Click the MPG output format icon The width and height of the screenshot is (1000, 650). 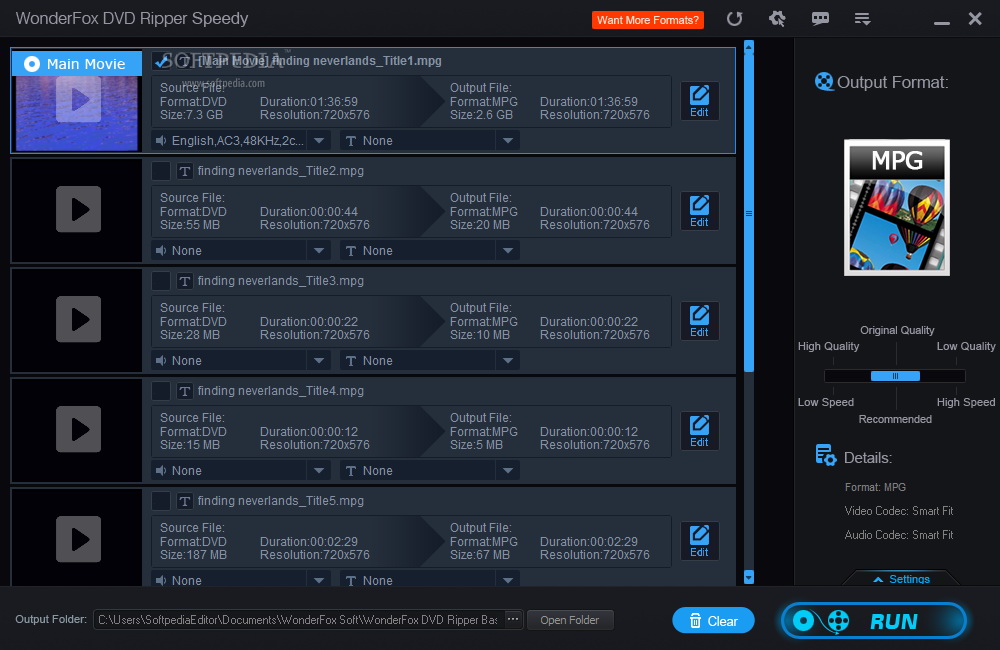(x=897, y=207)
